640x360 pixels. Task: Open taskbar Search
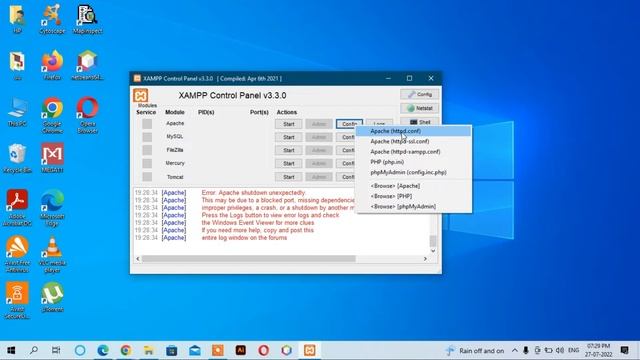(x=34, y=350)
